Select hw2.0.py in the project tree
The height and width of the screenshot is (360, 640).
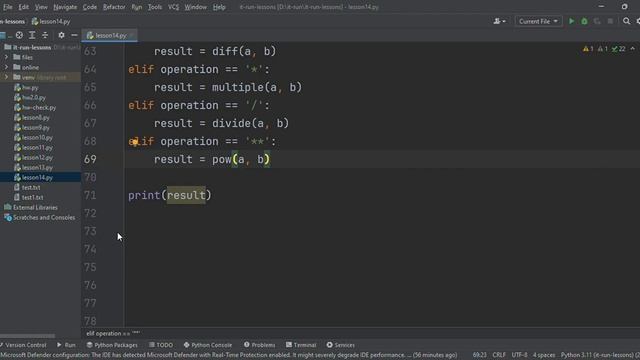tap(30, 97)
